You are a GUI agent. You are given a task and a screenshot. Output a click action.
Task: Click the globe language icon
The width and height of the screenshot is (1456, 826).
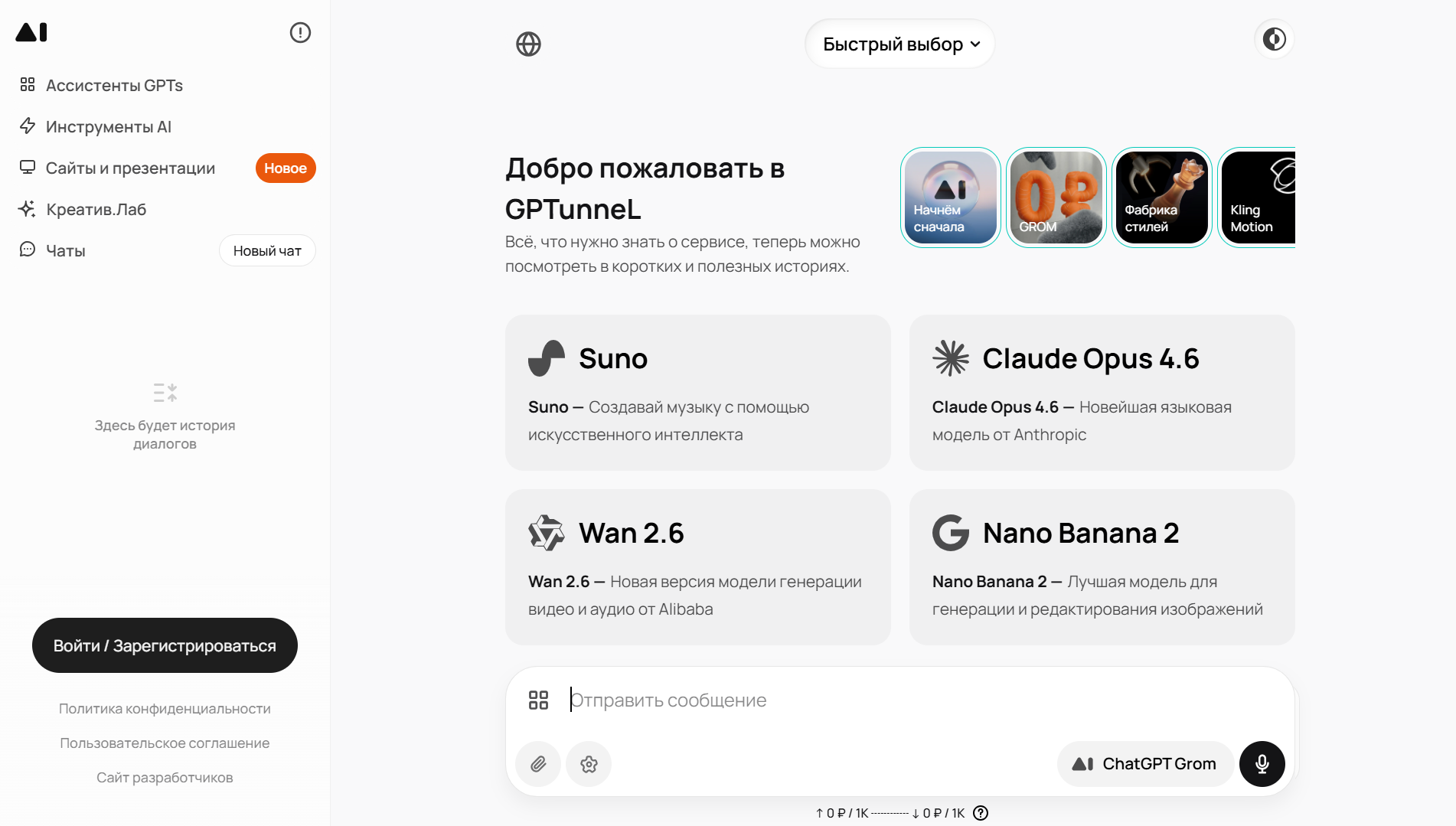click(528, 44)
